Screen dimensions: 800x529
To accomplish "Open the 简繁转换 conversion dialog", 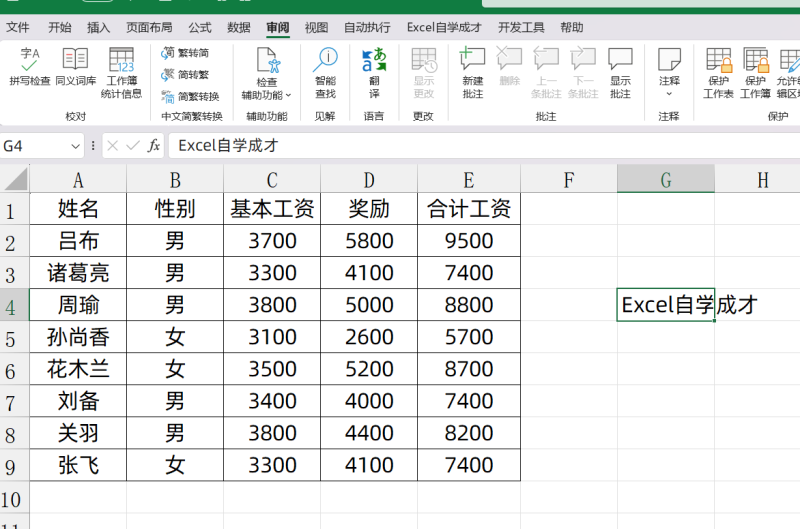I will (x=190, y=96).
